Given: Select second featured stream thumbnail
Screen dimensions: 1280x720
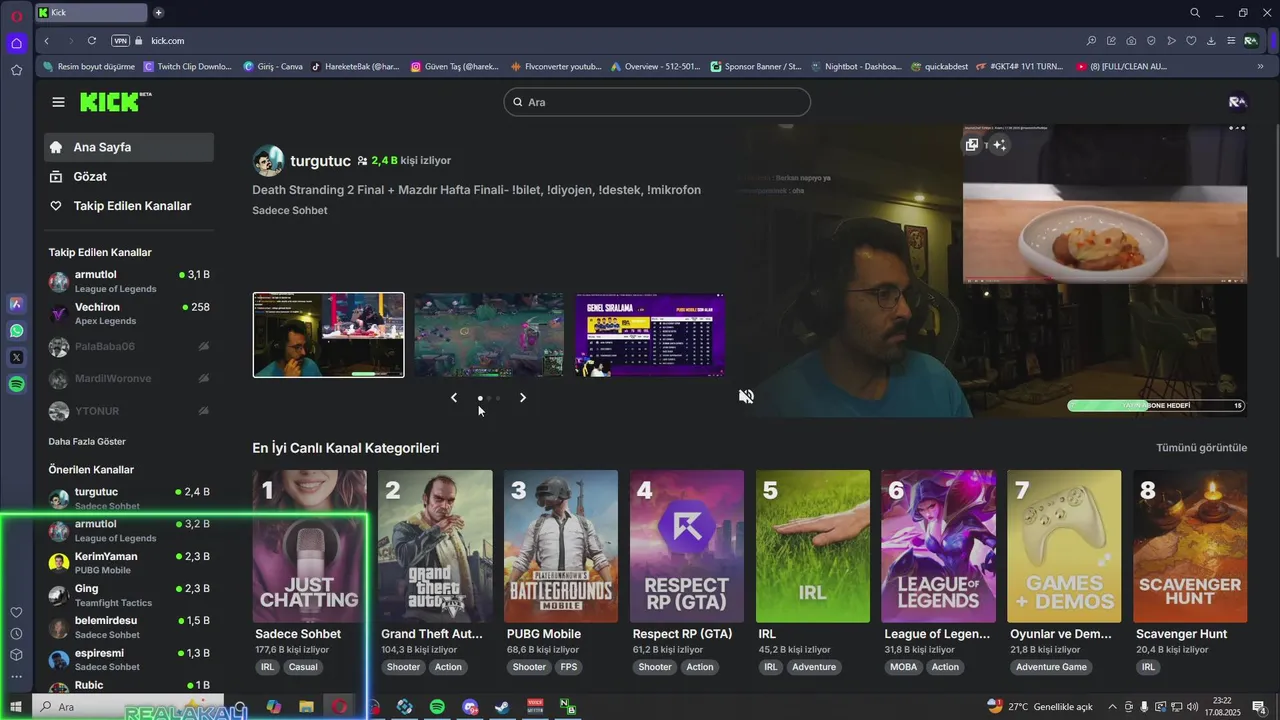Looking at the screenshot, I should (489, 335).
